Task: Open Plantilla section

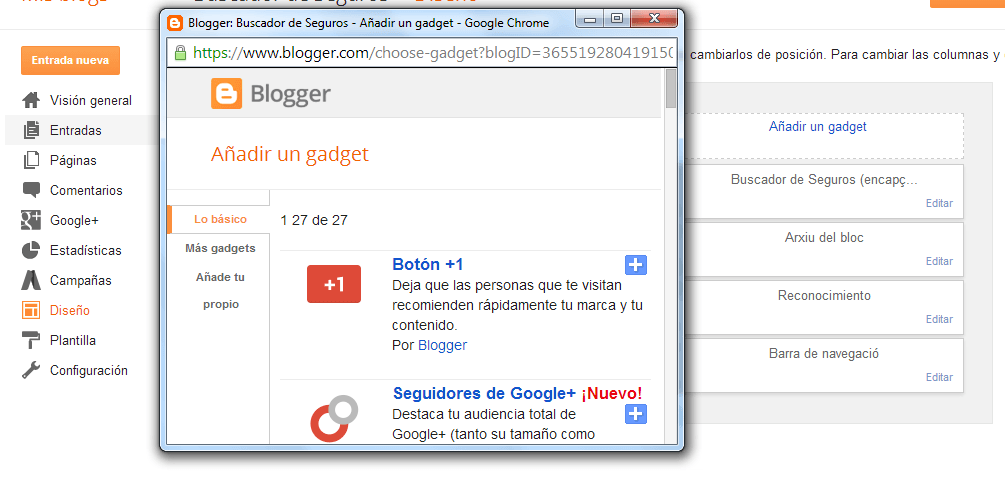Action: click(x=73, y=340)
